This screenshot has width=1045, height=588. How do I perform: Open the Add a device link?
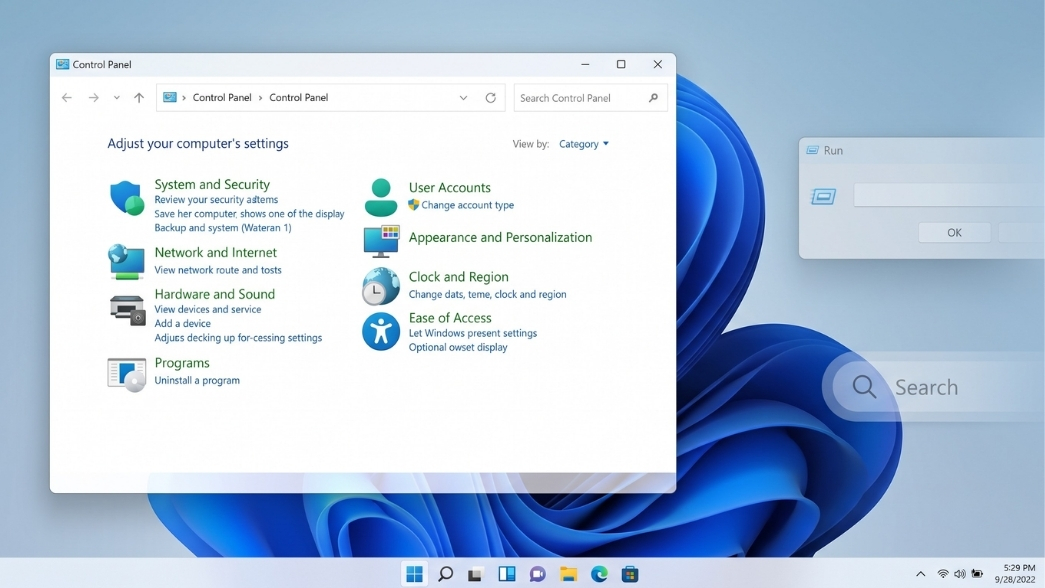[182, 324]
